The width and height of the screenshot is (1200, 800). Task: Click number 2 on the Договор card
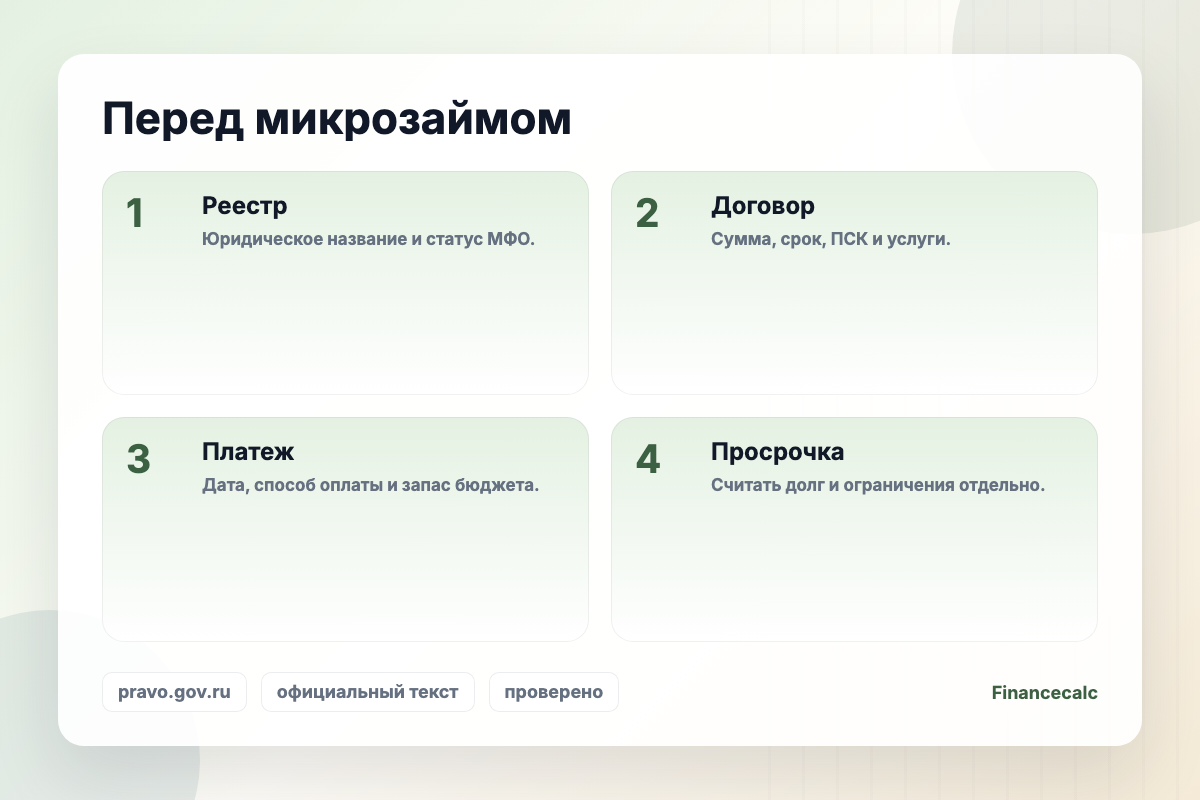coord(647,214)
